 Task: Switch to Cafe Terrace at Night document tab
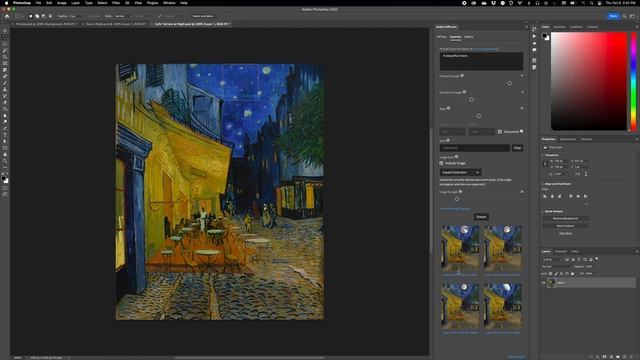(x=192, y=24)
